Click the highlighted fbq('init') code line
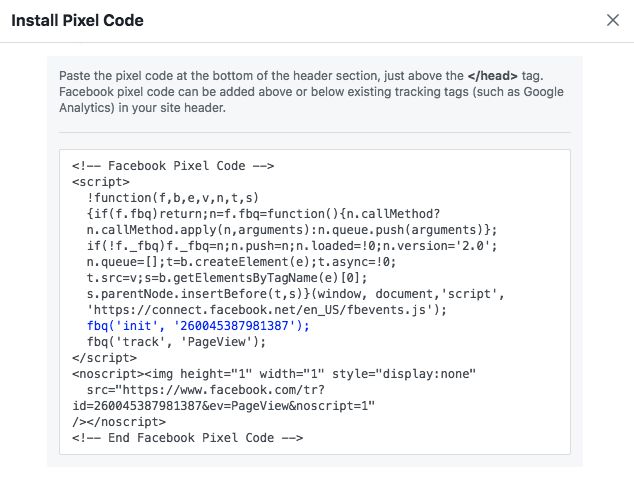The height and width of the screenshot is (490, 634). tap(198, 325)
